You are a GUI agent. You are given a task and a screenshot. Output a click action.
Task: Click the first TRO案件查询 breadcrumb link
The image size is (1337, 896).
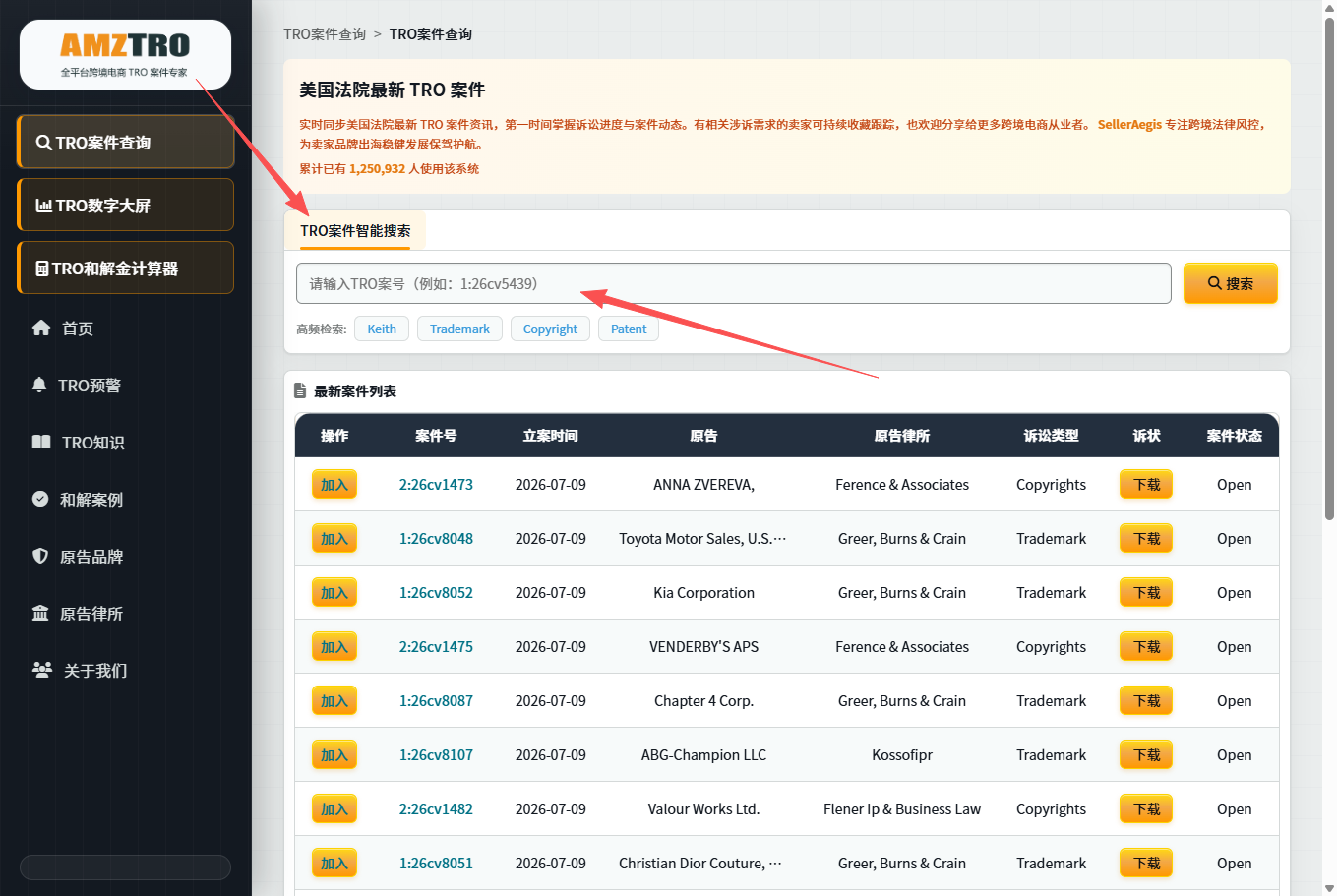[325, 34]
